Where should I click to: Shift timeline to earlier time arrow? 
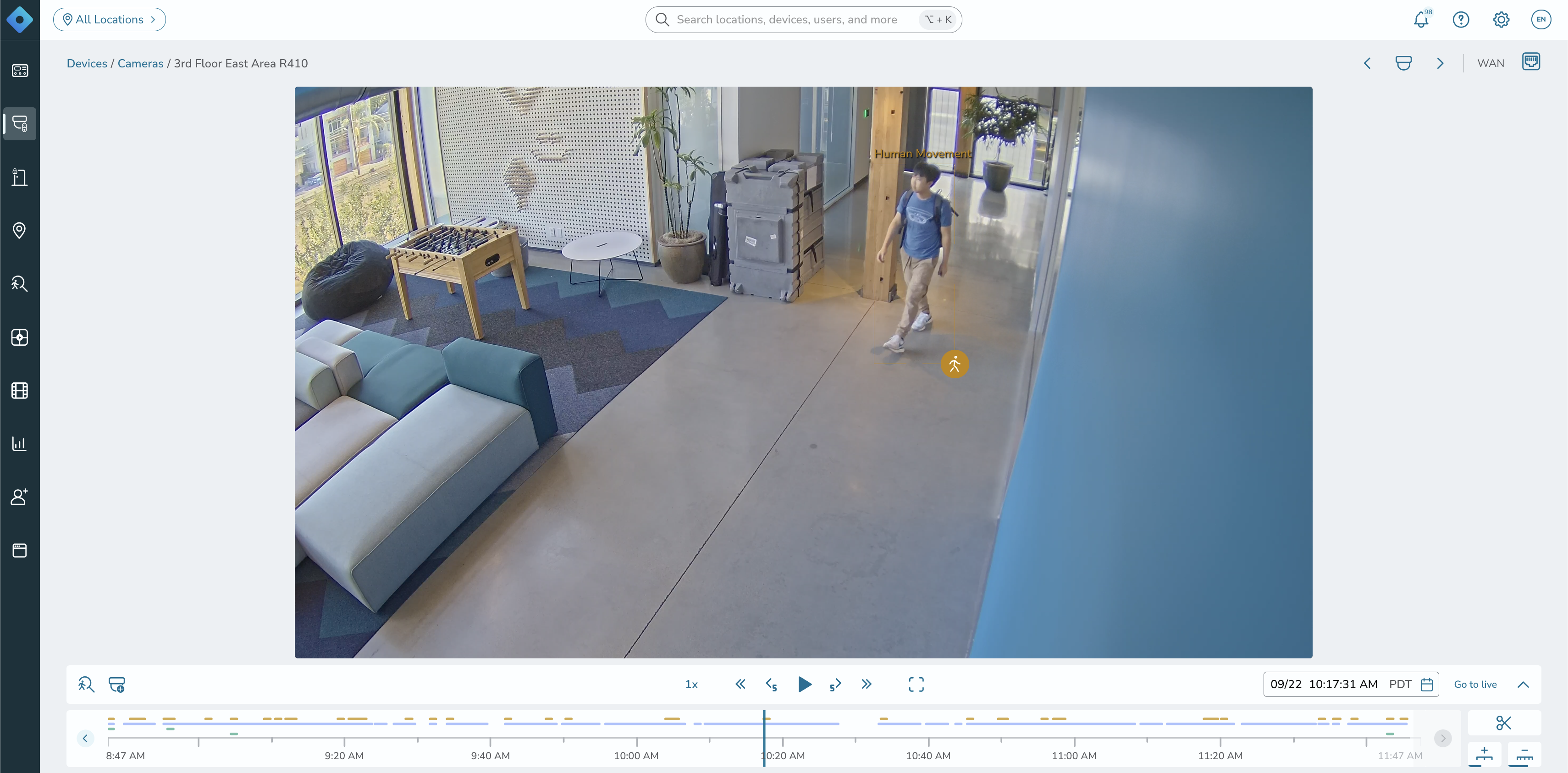[x=85, y=738]
